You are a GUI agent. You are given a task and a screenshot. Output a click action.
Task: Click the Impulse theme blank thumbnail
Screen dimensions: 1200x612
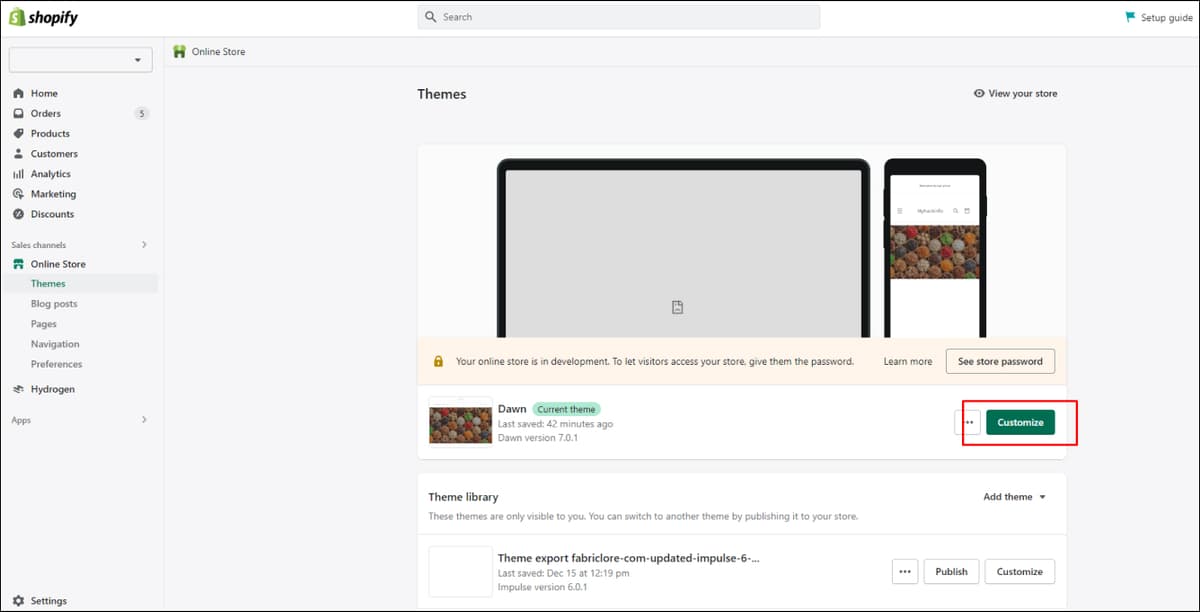[460, 572]
